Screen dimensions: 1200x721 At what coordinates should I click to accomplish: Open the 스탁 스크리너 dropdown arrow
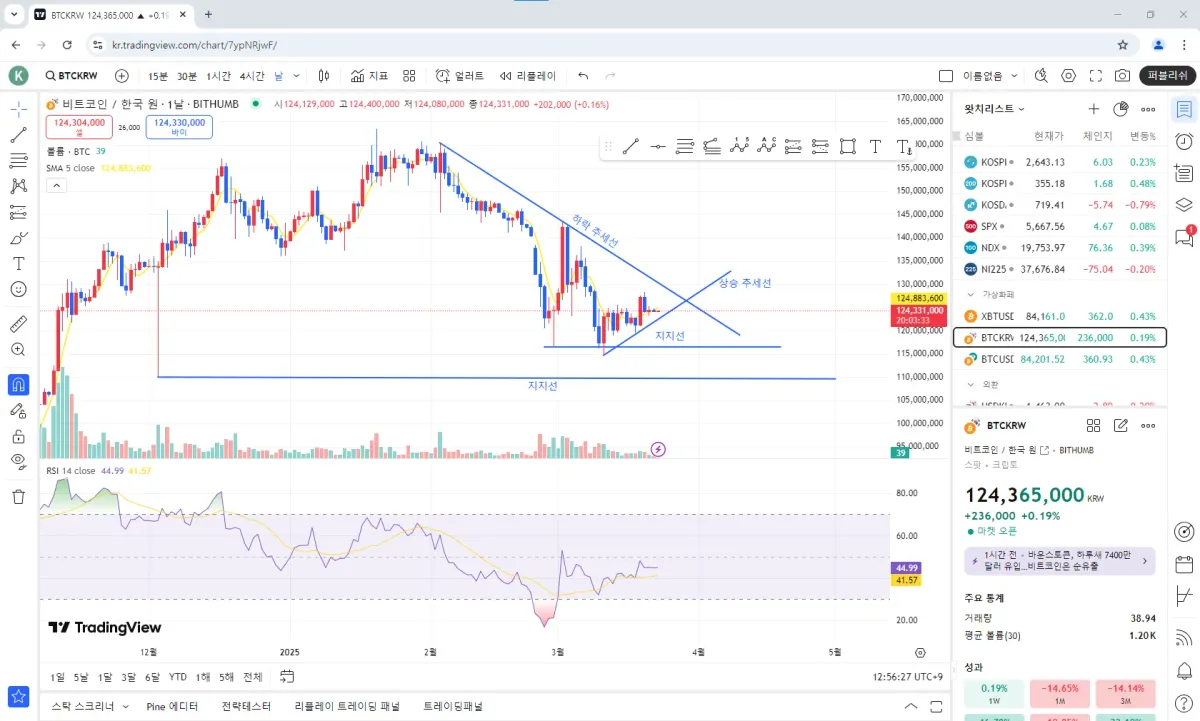pos(125,706)
